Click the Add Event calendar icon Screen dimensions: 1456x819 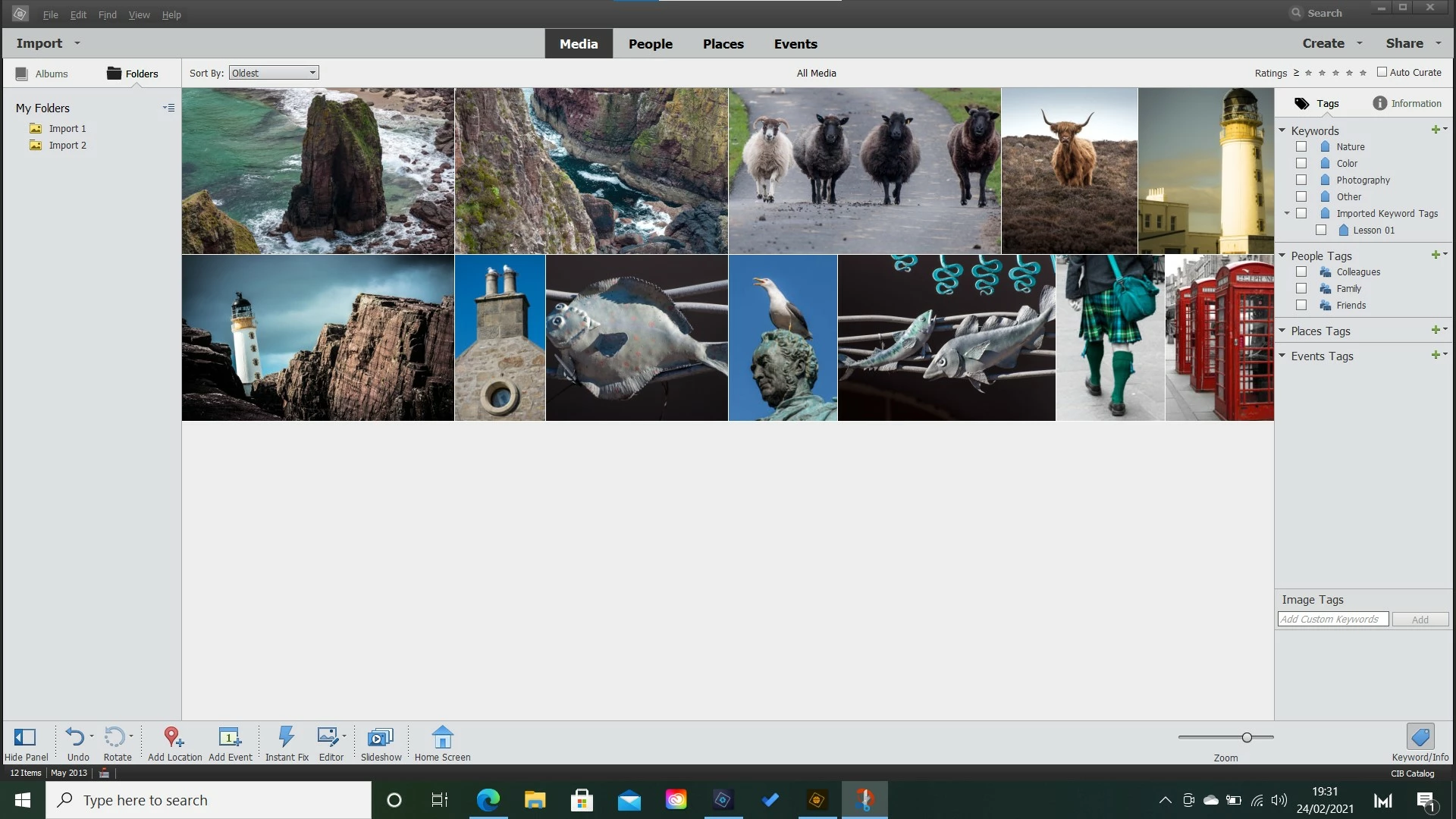(230, 737)
